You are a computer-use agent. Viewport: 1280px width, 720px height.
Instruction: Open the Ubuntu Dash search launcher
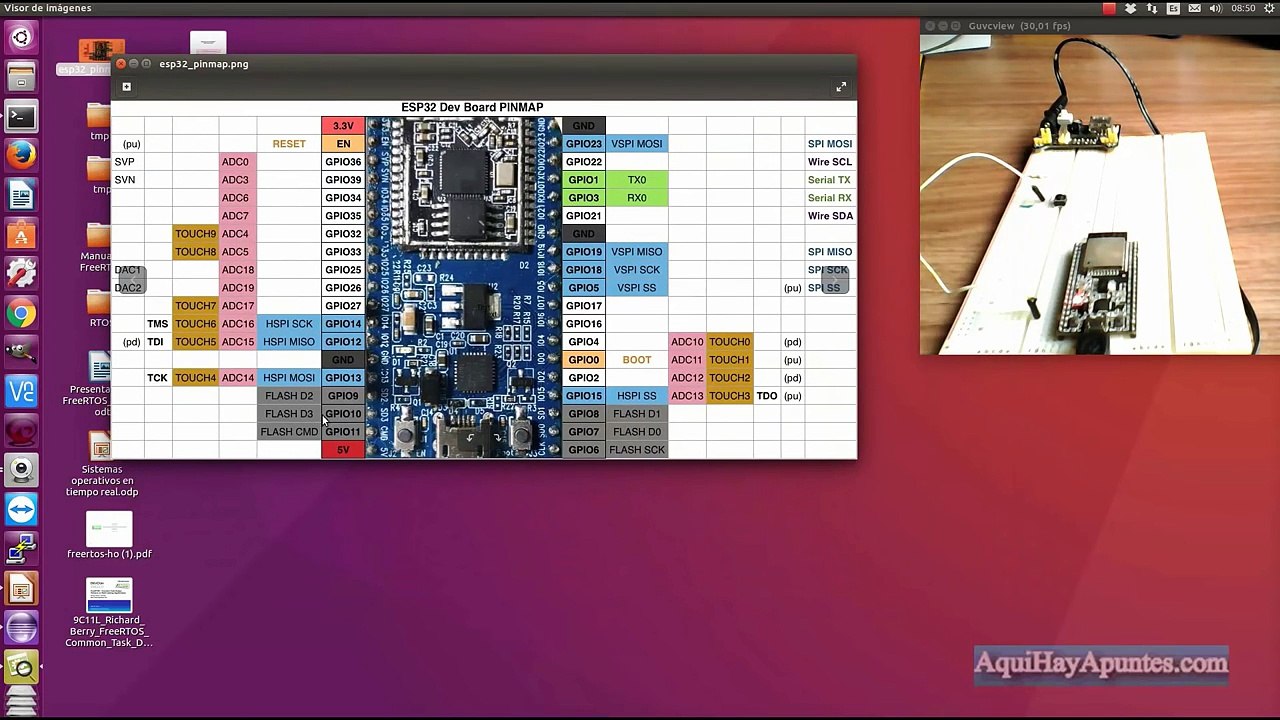click(21, 38)
